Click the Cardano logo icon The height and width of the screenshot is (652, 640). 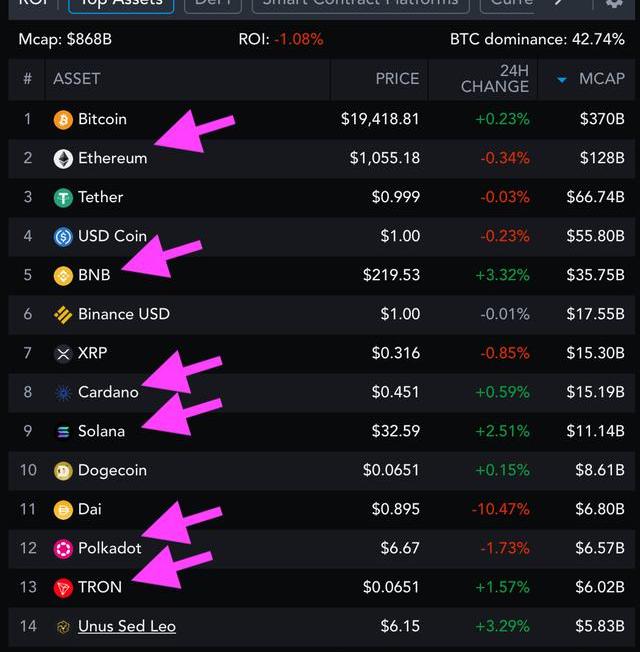[63, 392]
